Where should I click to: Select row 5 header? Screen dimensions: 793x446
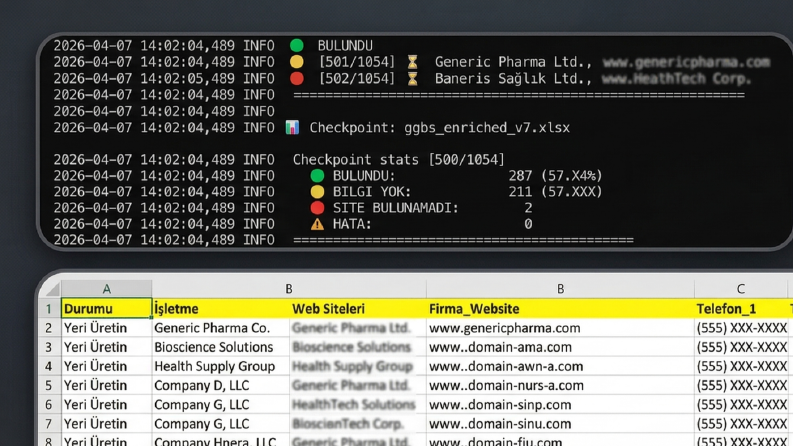pos(49,385)
